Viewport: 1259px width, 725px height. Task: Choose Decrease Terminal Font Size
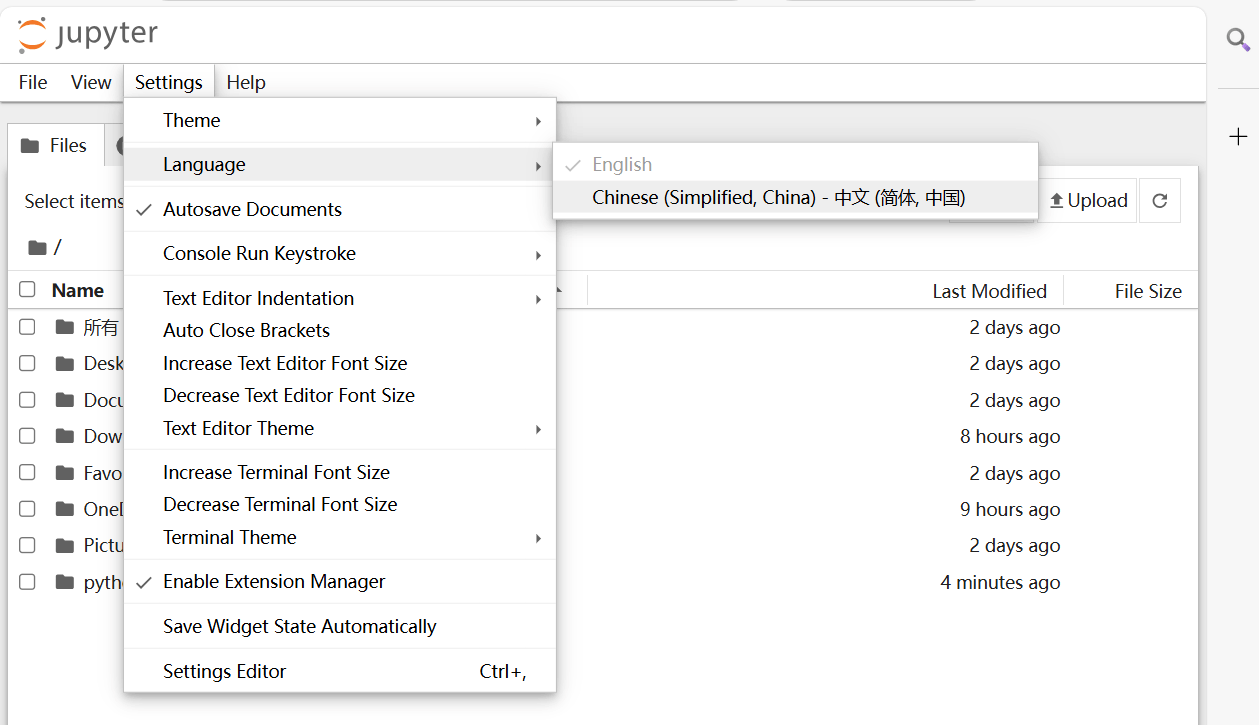coord(340,504)
